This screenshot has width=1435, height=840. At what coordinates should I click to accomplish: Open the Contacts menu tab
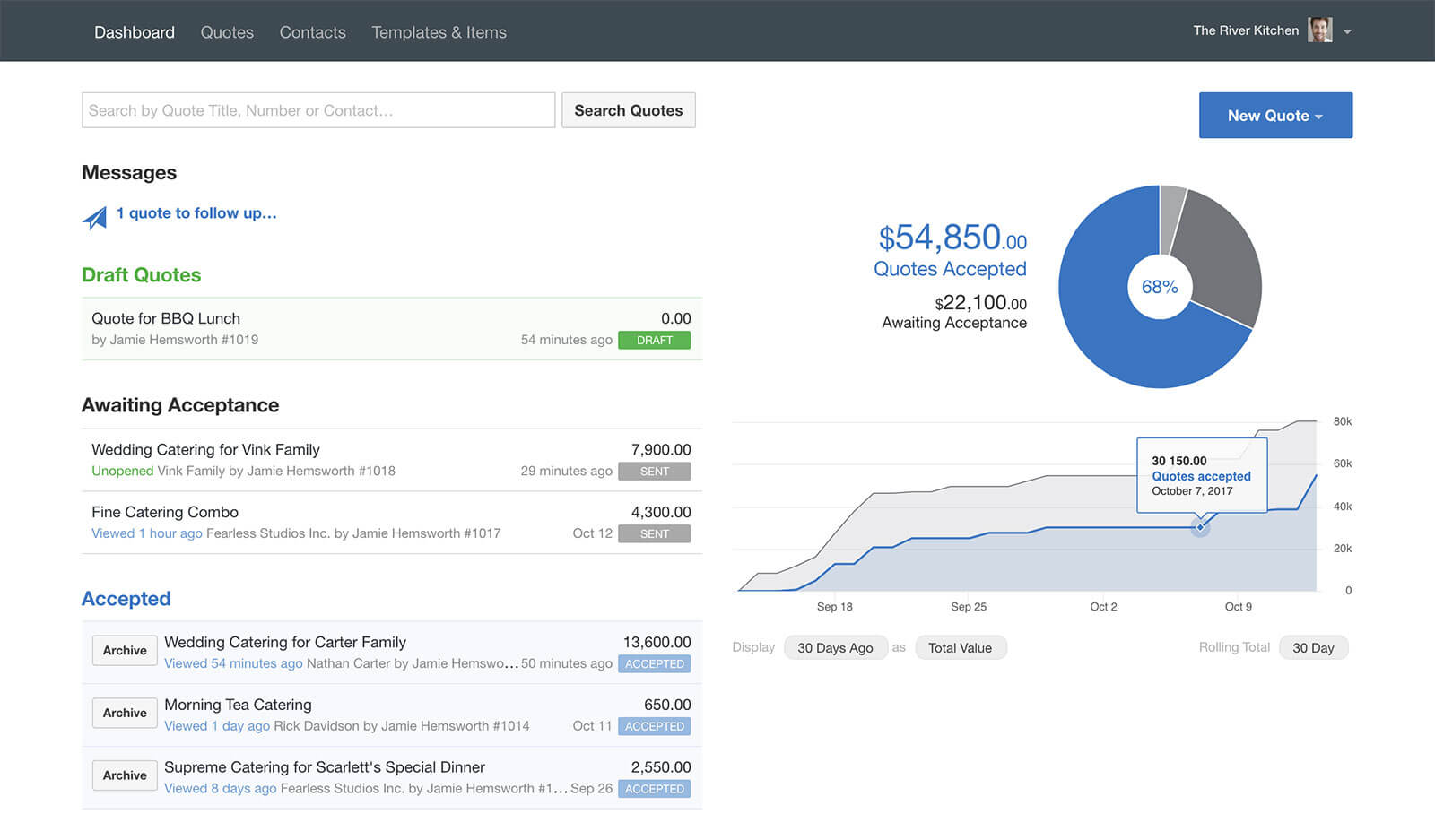pos(312,32)
